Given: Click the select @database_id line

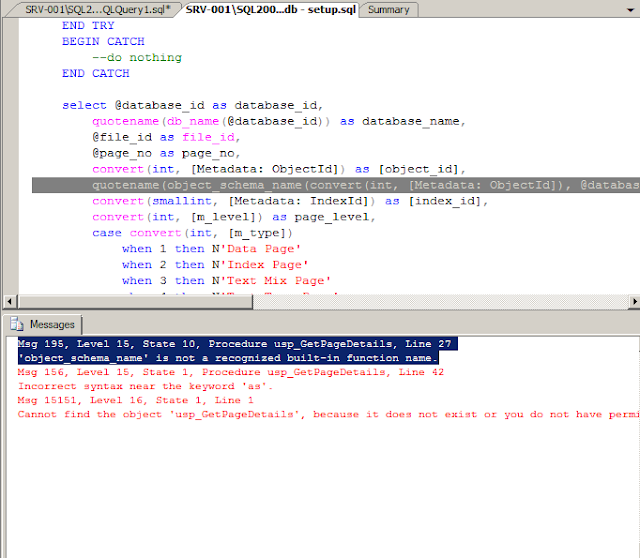Looking at the screenshot, I should 193,105.
